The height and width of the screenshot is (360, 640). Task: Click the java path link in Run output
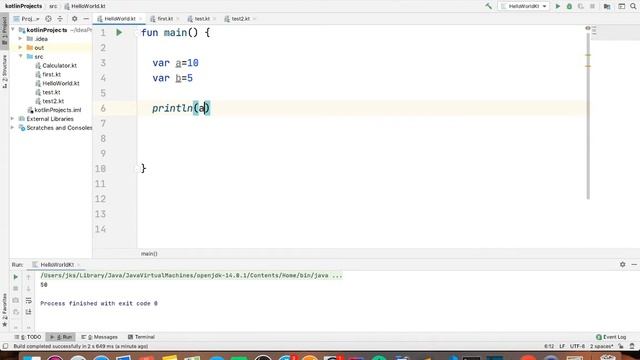pos(191,276)
